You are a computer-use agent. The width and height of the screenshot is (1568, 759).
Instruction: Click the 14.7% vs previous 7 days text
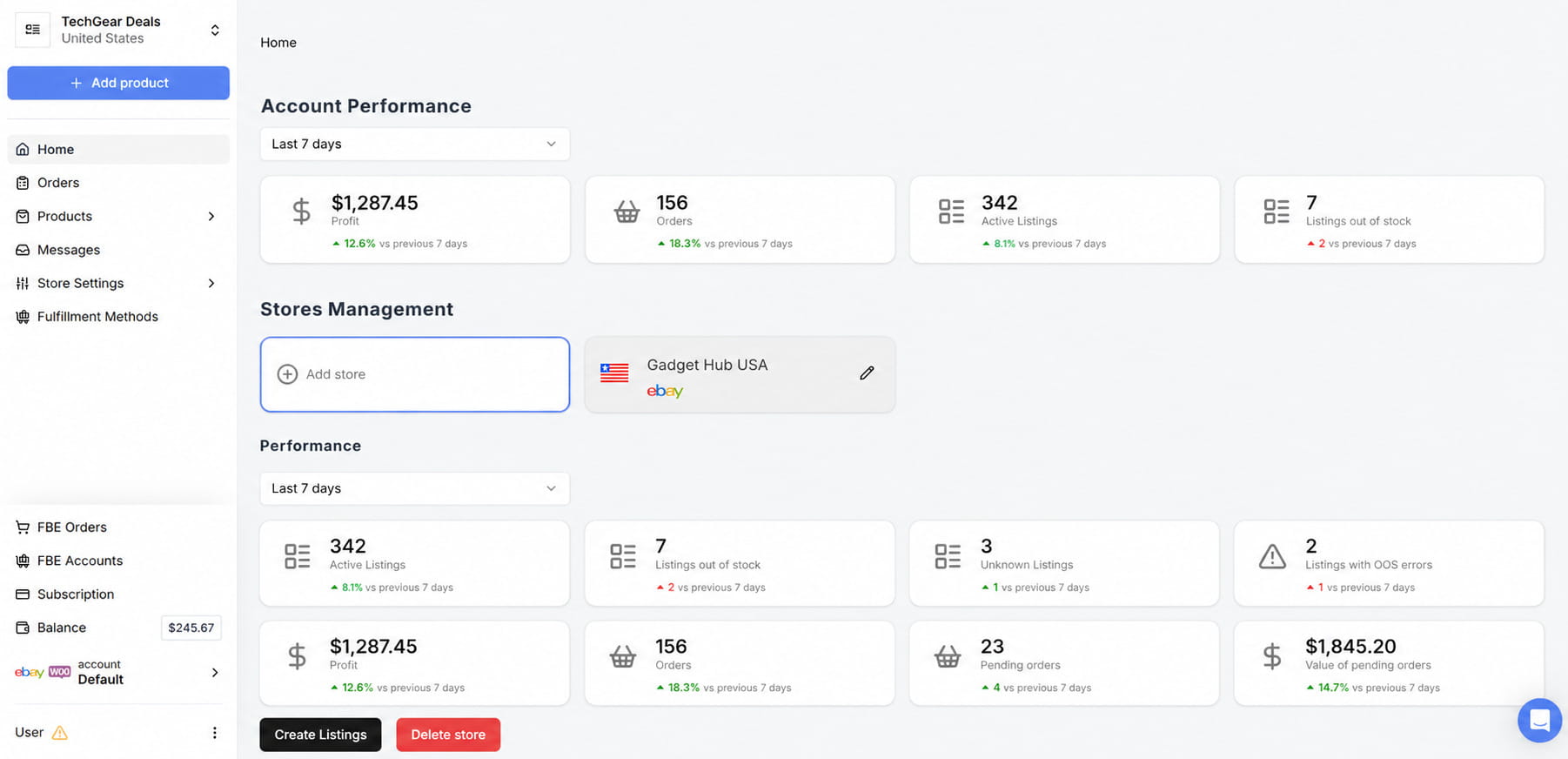tap(1379, 688)
